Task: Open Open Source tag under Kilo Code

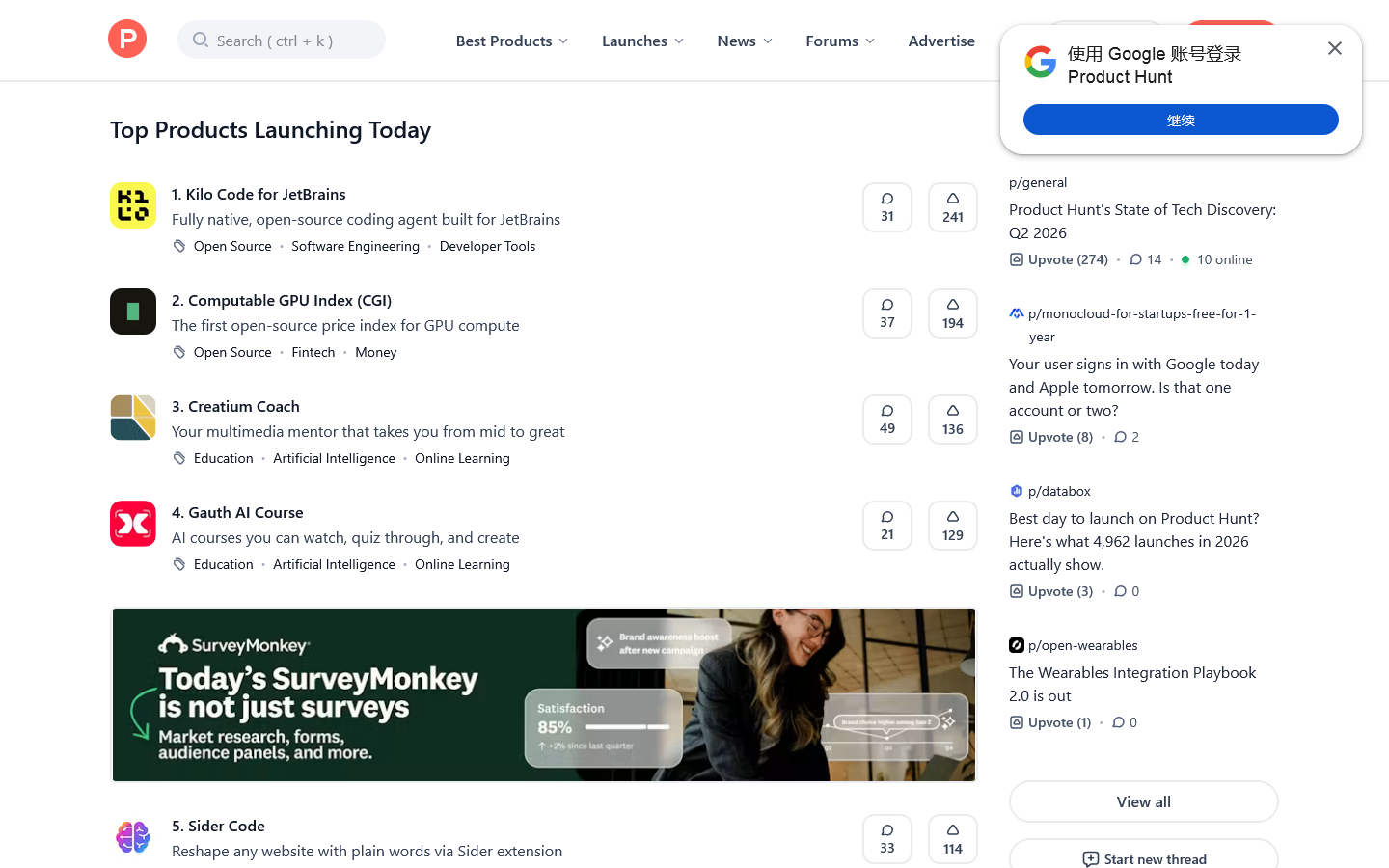Action: point(232,246)
